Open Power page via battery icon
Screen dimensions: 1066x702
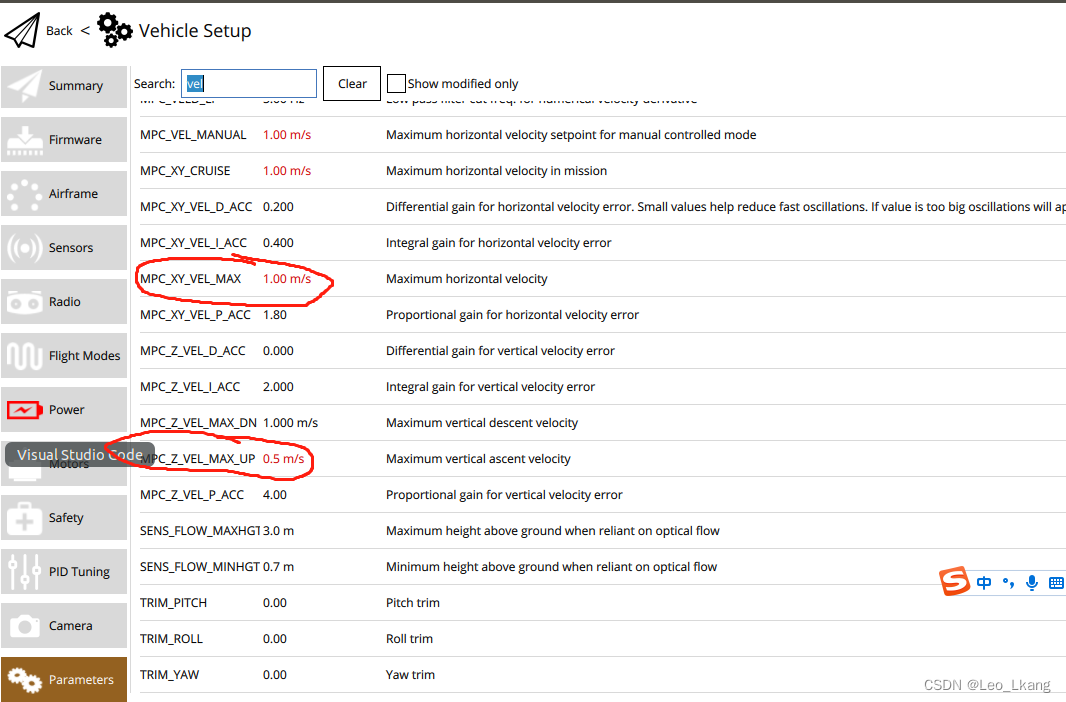coord(24,410)
